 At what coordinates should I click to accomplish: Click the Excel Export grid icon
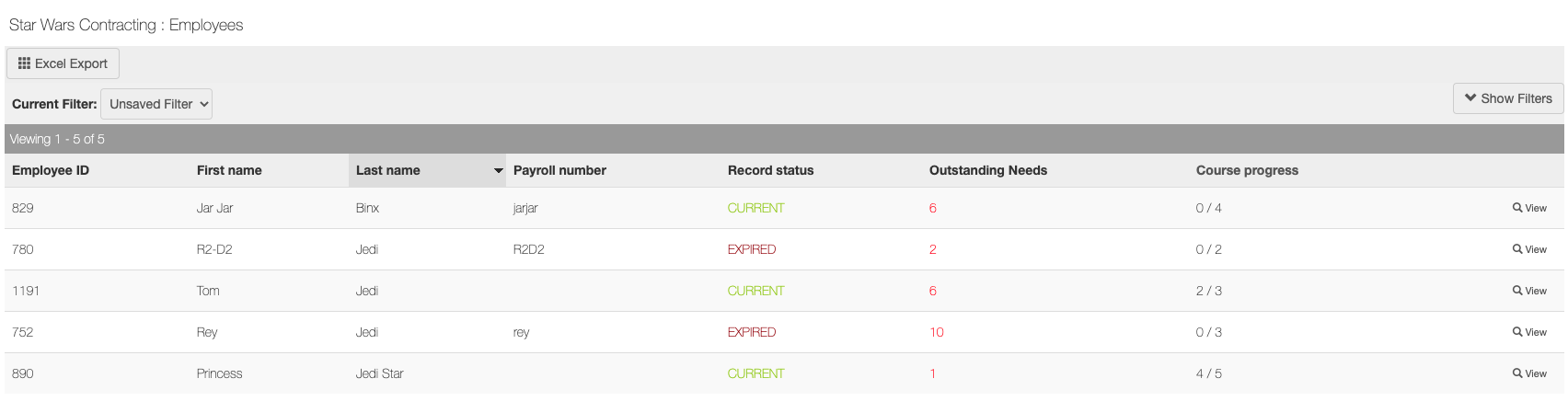[24, 63]
